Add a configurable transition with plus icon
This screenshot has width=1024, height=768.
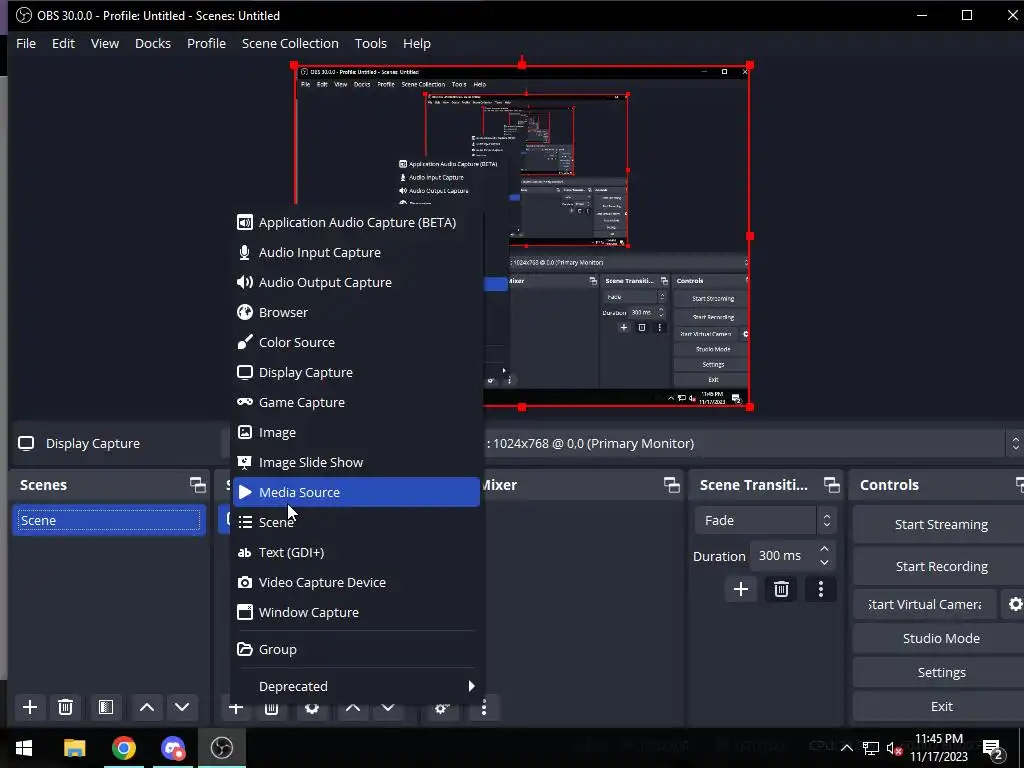point(741,589)
